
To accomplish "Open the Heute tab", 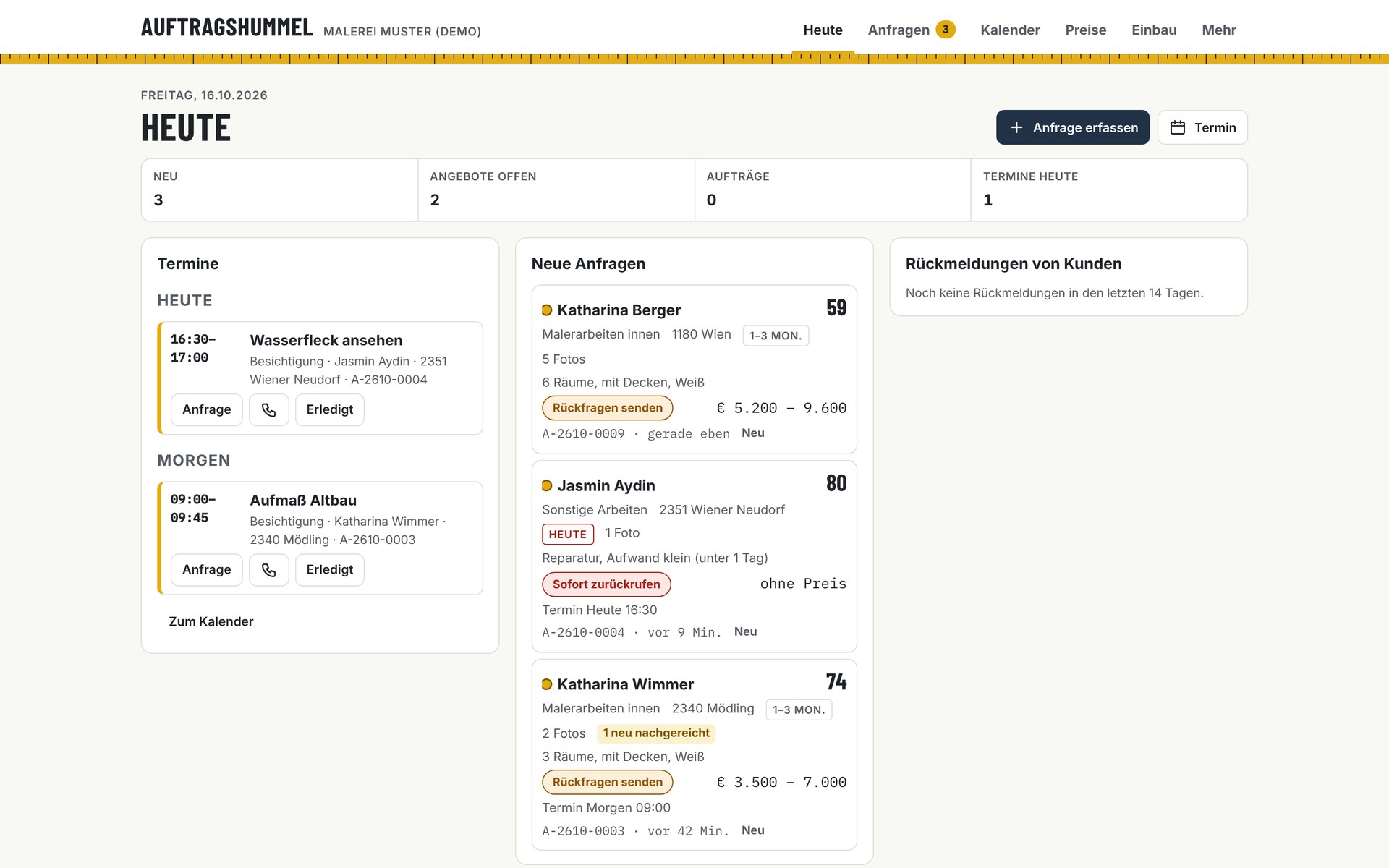I will pos(823,30).
